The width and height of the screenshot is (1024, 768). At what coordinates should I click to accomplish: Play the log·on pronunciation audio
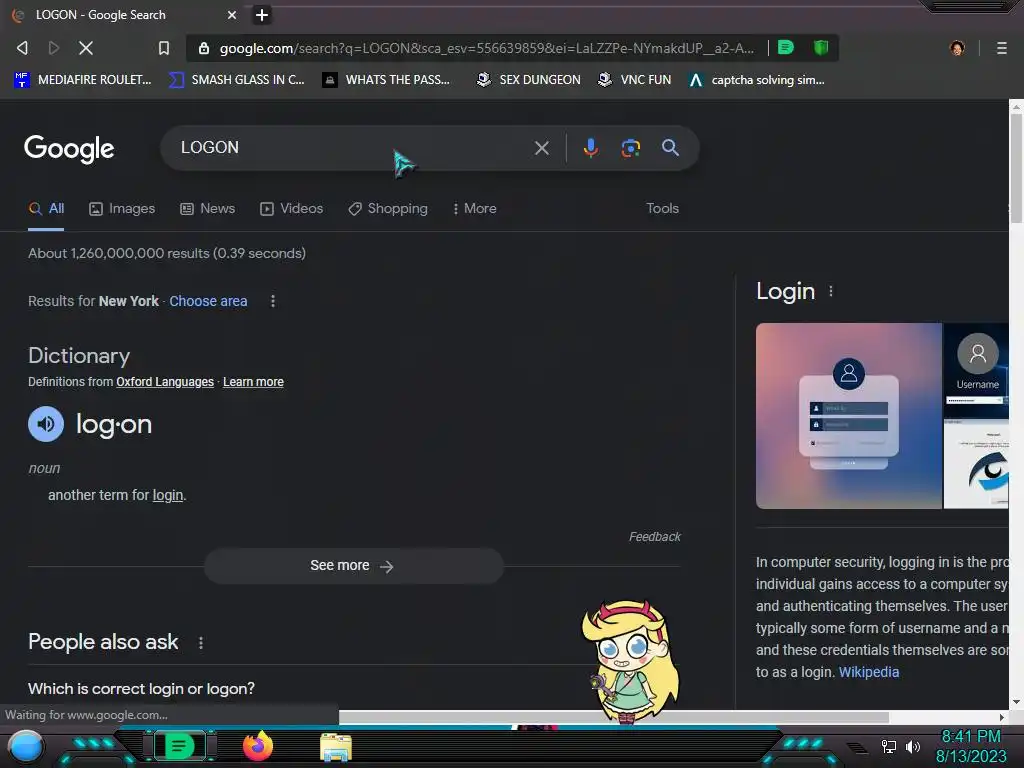point(46,424)
